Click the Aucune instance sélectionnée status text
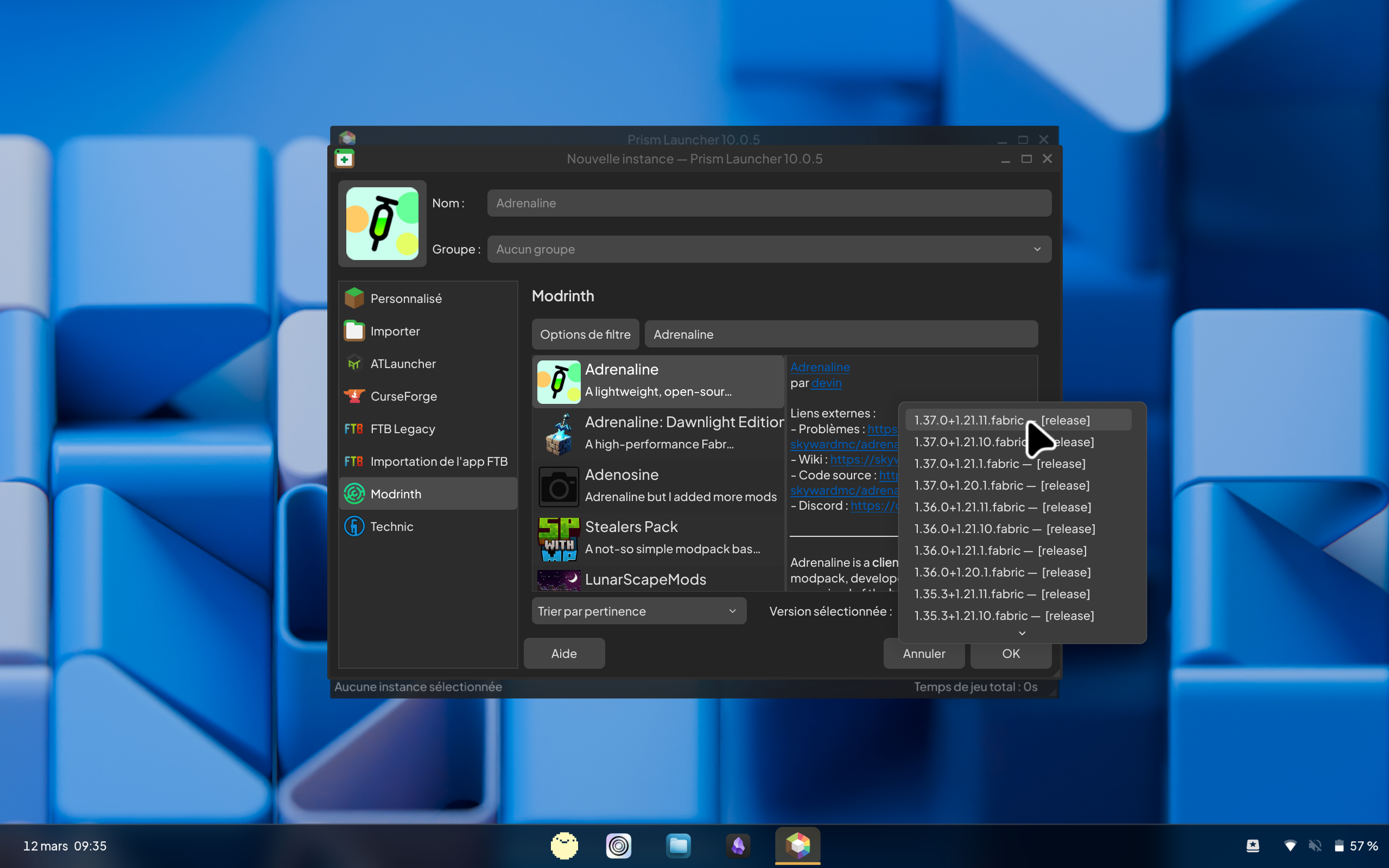This screenshot has height=868, width=1389. [x=418, y=687]
